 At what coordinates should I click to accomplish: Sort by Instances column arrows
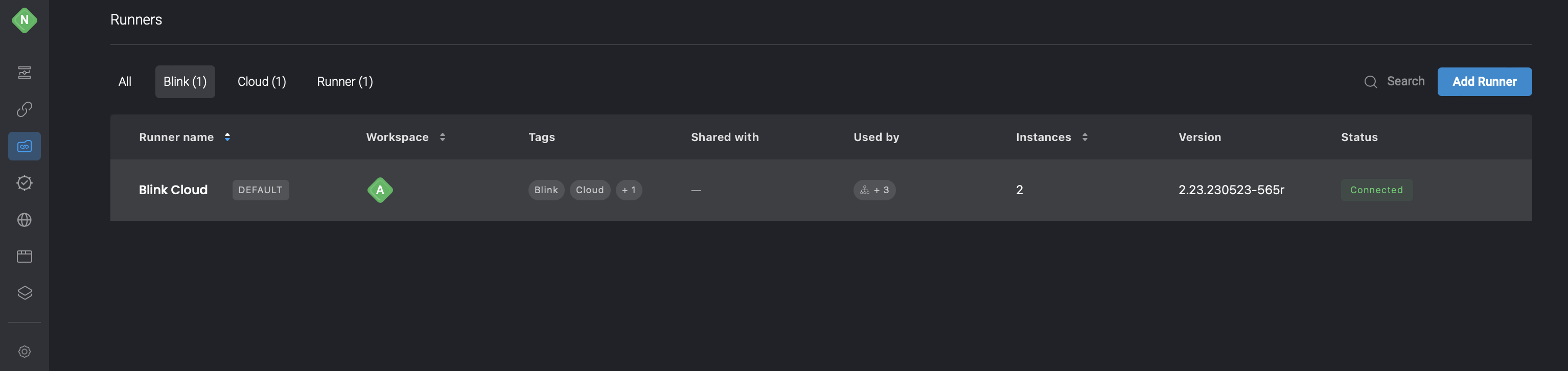click(x=1085, y=137)
